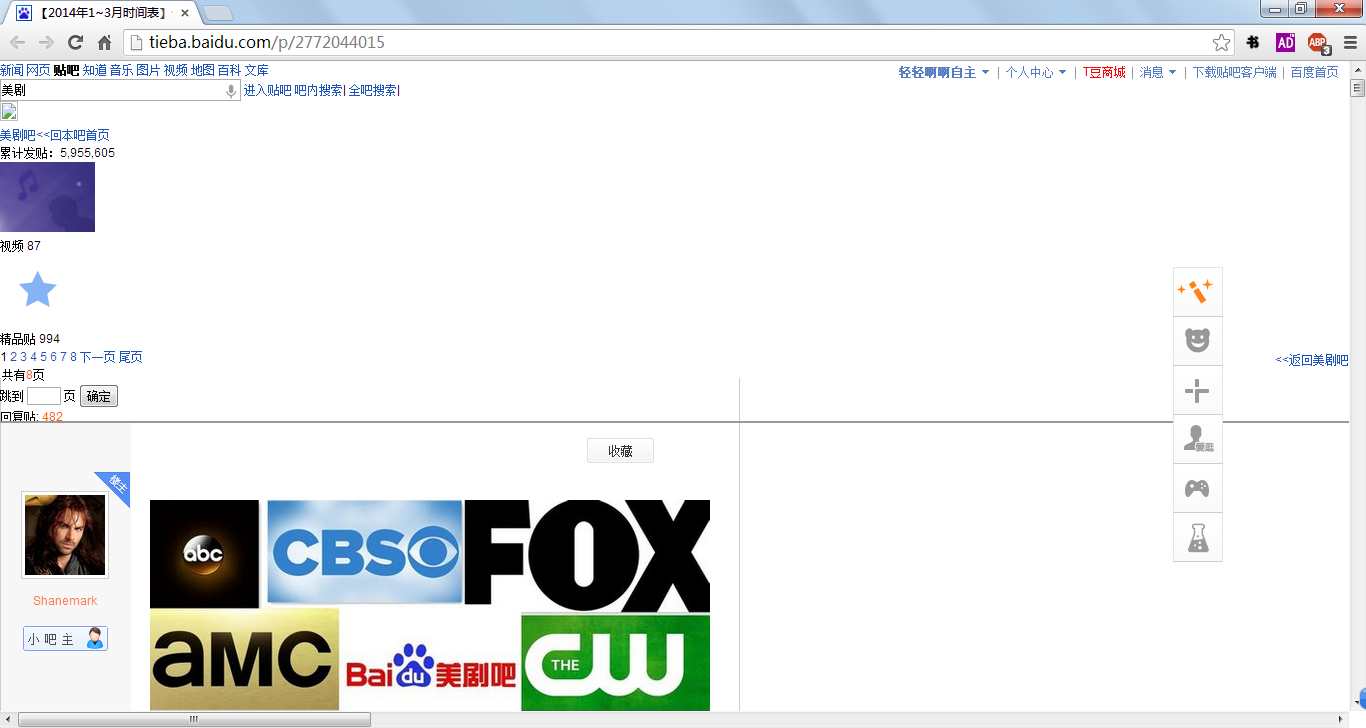Click the purple video thumbnail above 视频 87

tap(47, 197)
